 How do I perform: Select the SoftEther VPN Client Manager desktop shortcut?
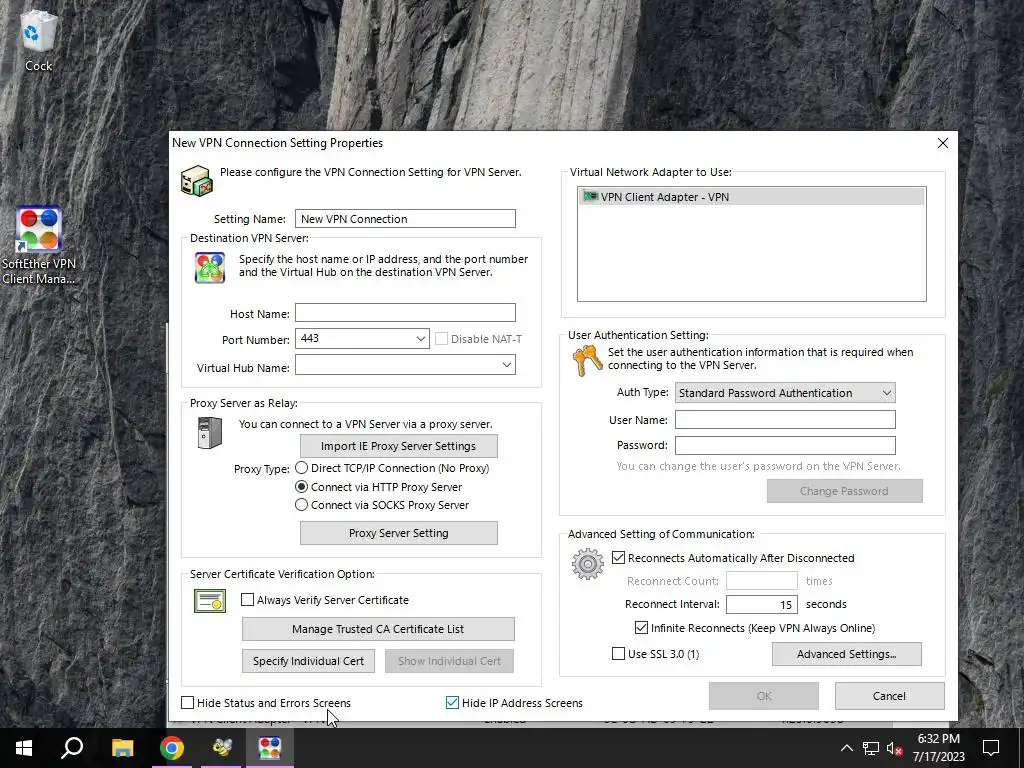pos(39,246)
